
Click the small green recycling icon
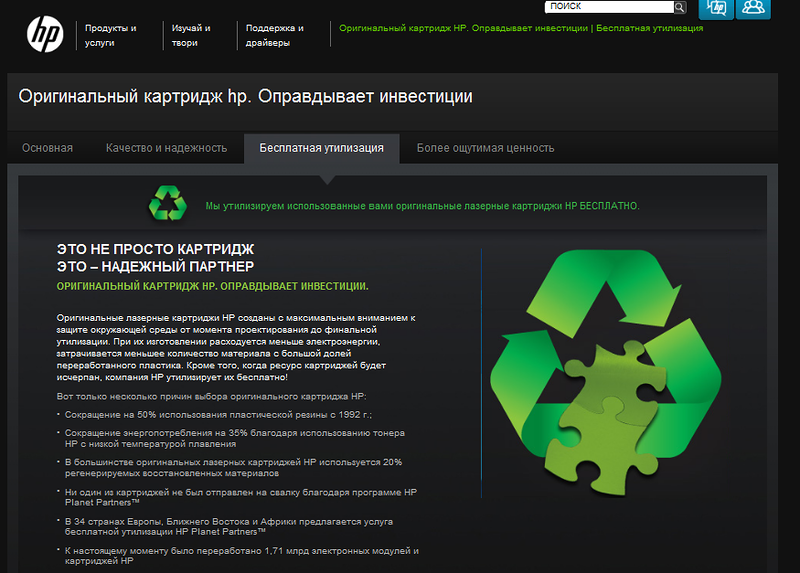coord(167,203)
